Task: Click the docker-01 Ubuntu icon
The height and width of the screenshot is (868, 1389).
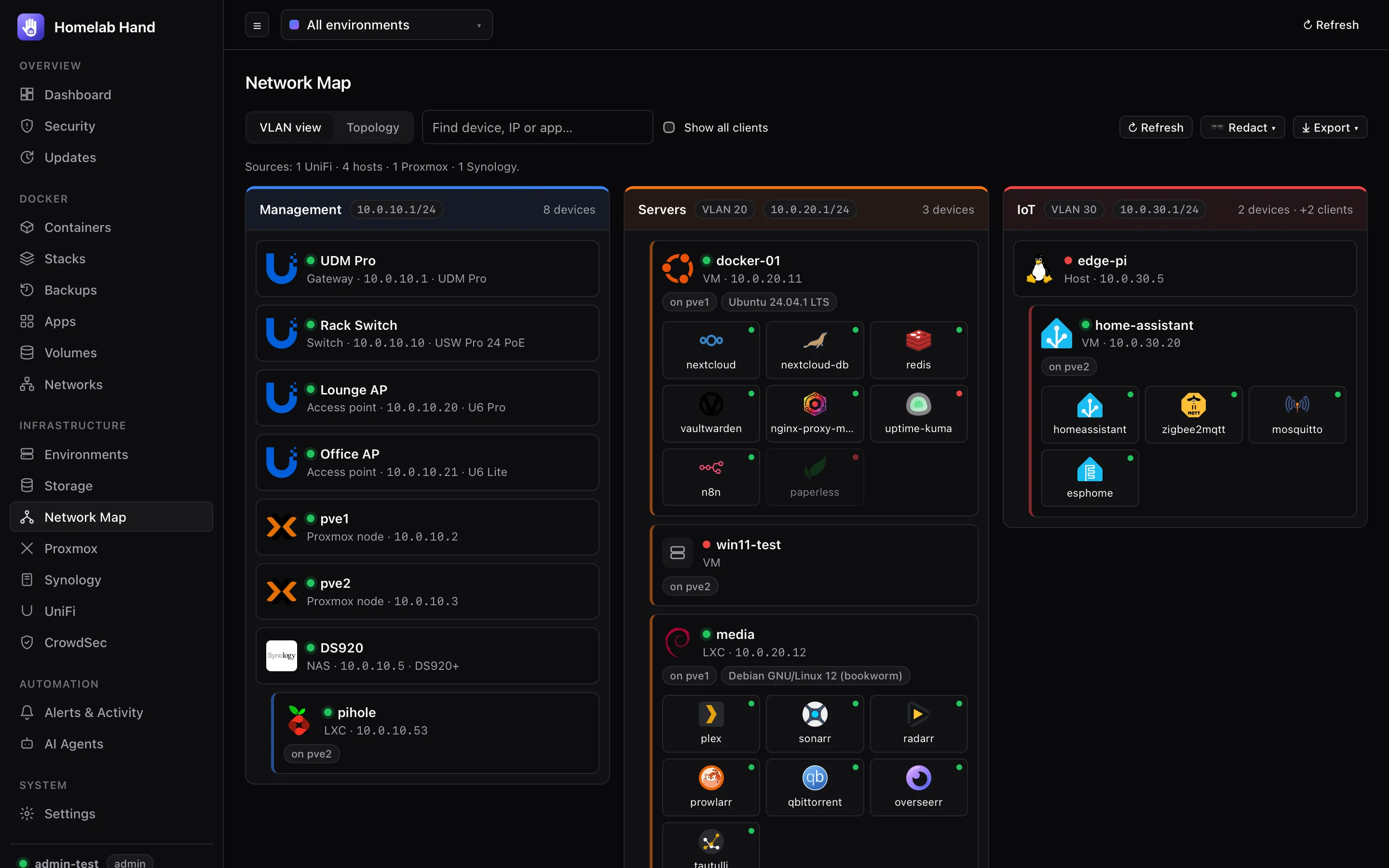Action: (677, 269)
